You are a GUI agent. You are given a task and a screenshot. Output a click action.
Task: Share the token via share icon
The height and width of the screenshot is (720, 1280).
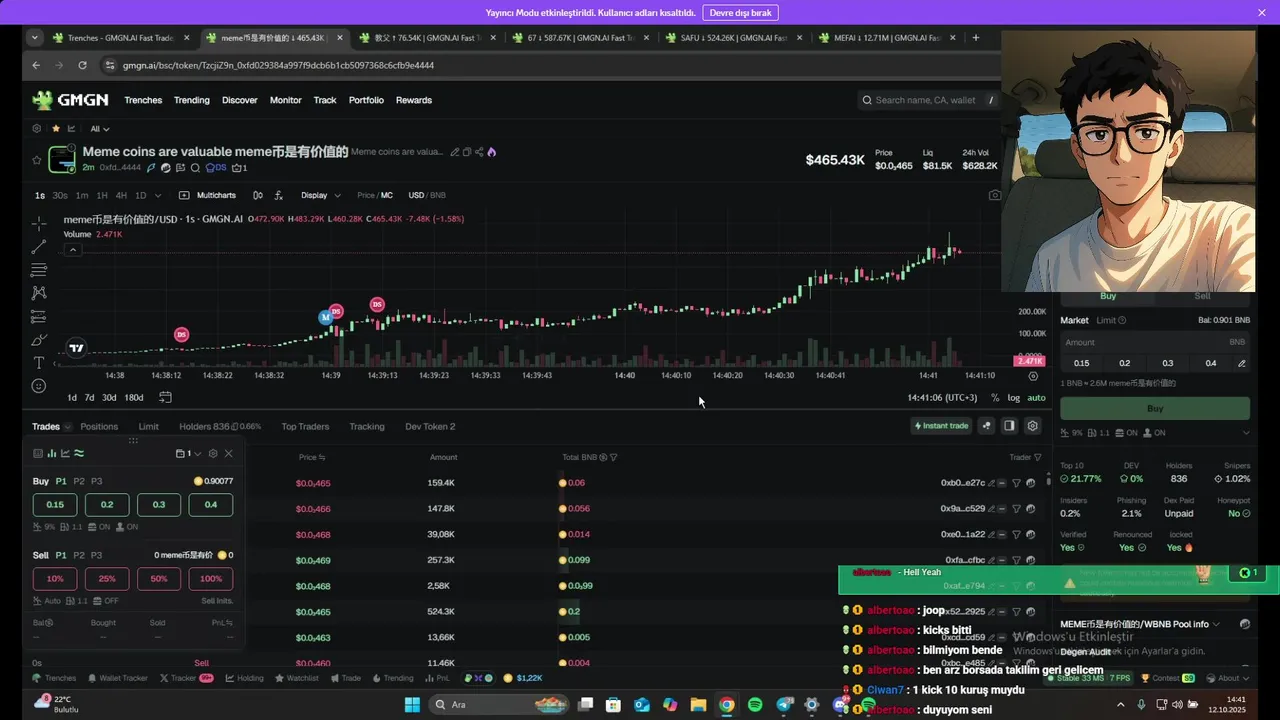click(479, 152)
